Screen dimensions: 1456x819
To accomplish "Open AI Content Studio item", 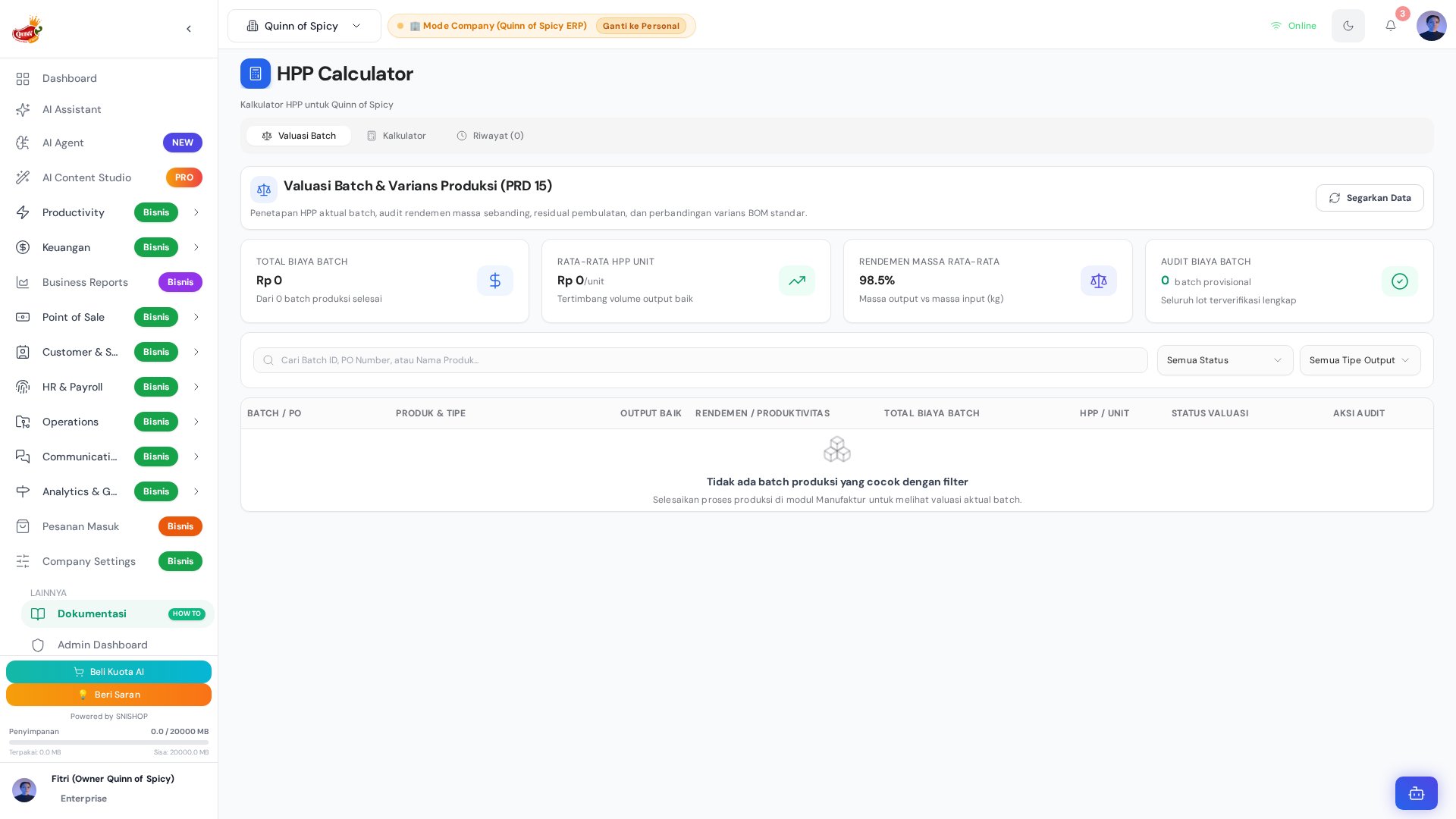I will tap(109, 177).
